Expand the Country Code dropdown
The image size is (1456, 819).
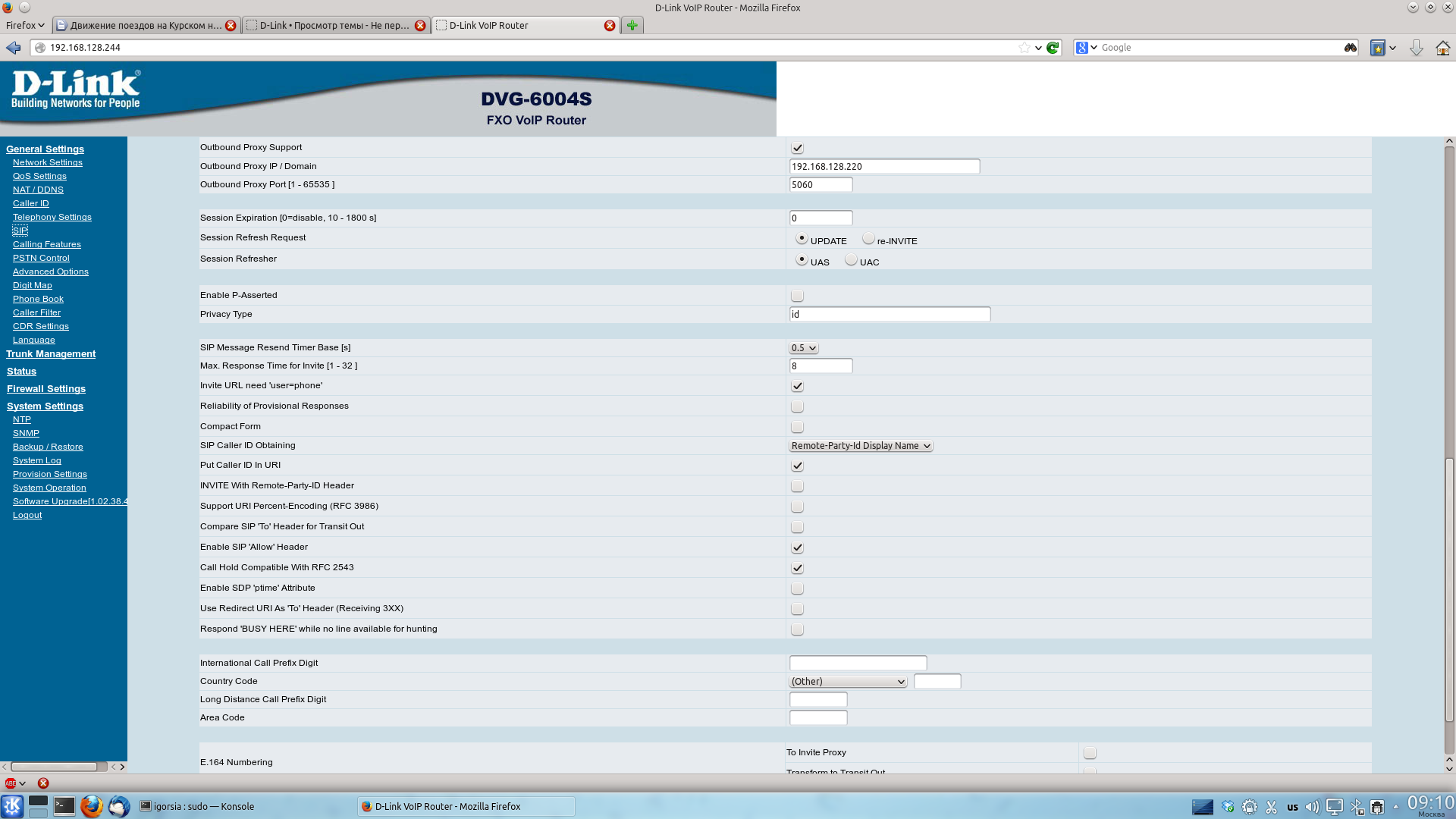pos(848,682)
